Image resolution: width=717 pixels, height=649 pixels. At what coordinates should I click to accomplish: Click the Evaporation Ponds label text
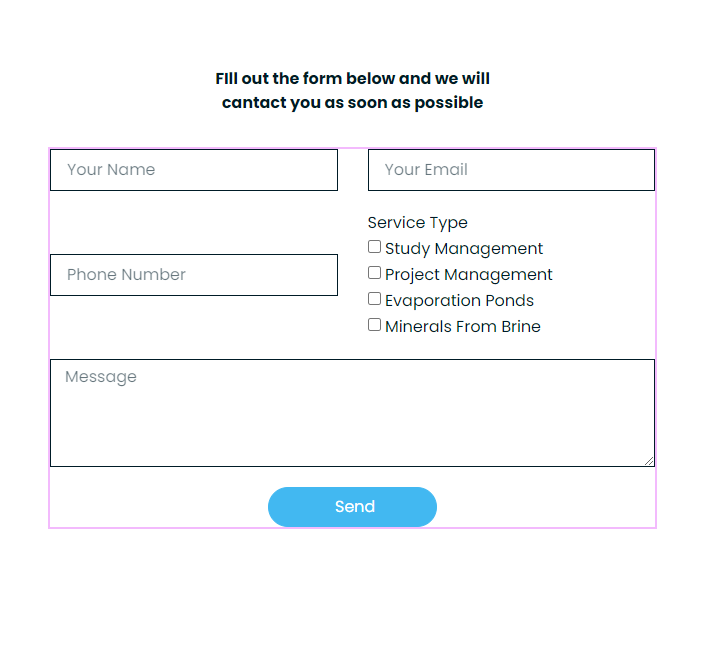point(459,301)
